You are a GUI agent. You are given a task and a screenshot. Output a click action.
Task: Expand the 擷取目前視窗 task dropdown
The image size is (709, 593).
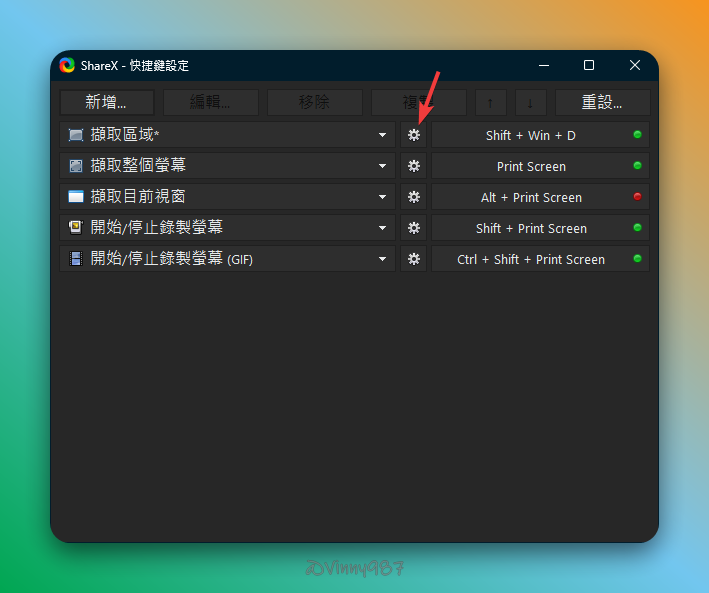tap(382, 197)
